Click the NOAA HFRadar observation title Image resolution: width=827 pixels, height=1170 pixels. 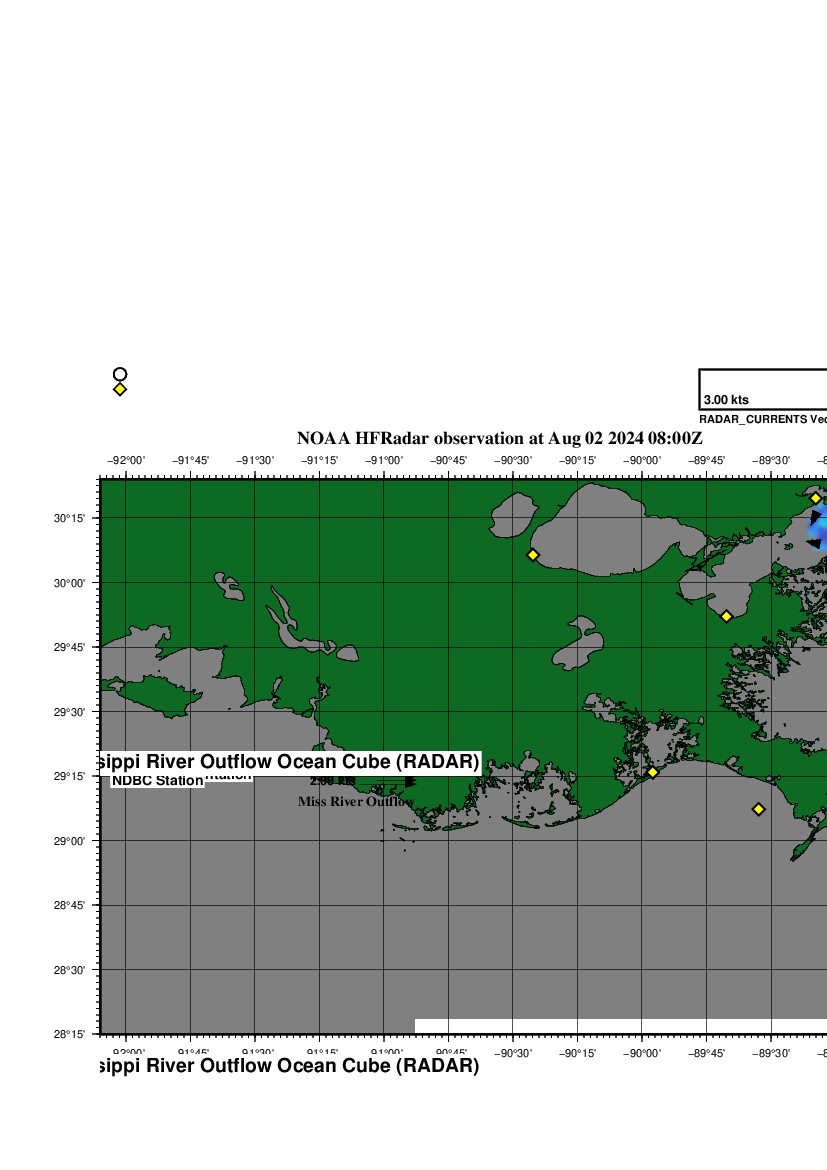coord(499,438)
